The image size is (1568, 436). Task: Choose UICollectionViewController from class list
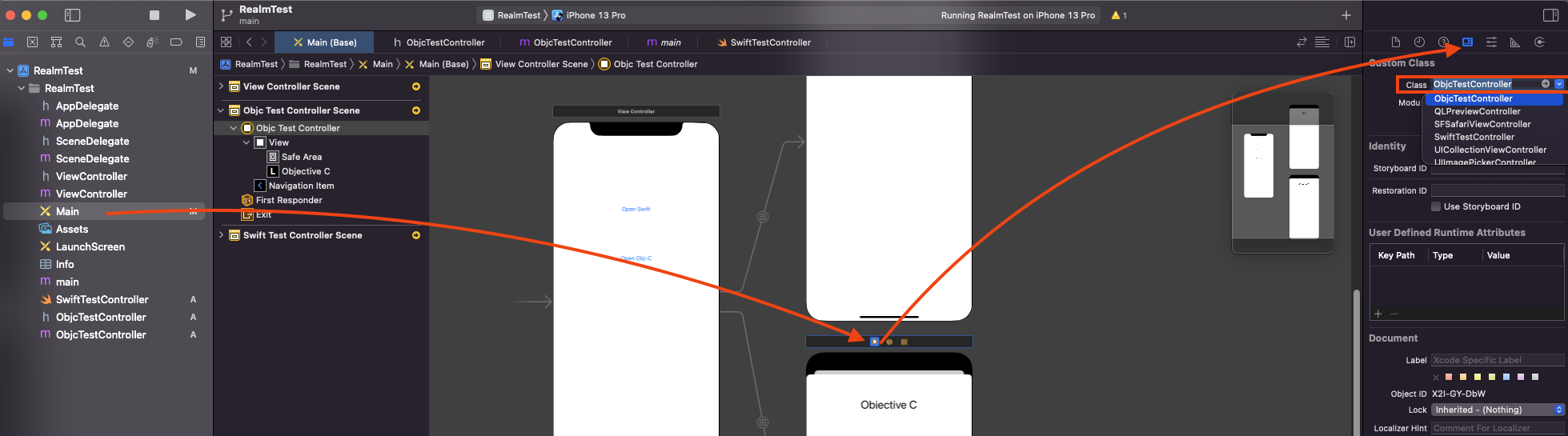coord(1490,150)
